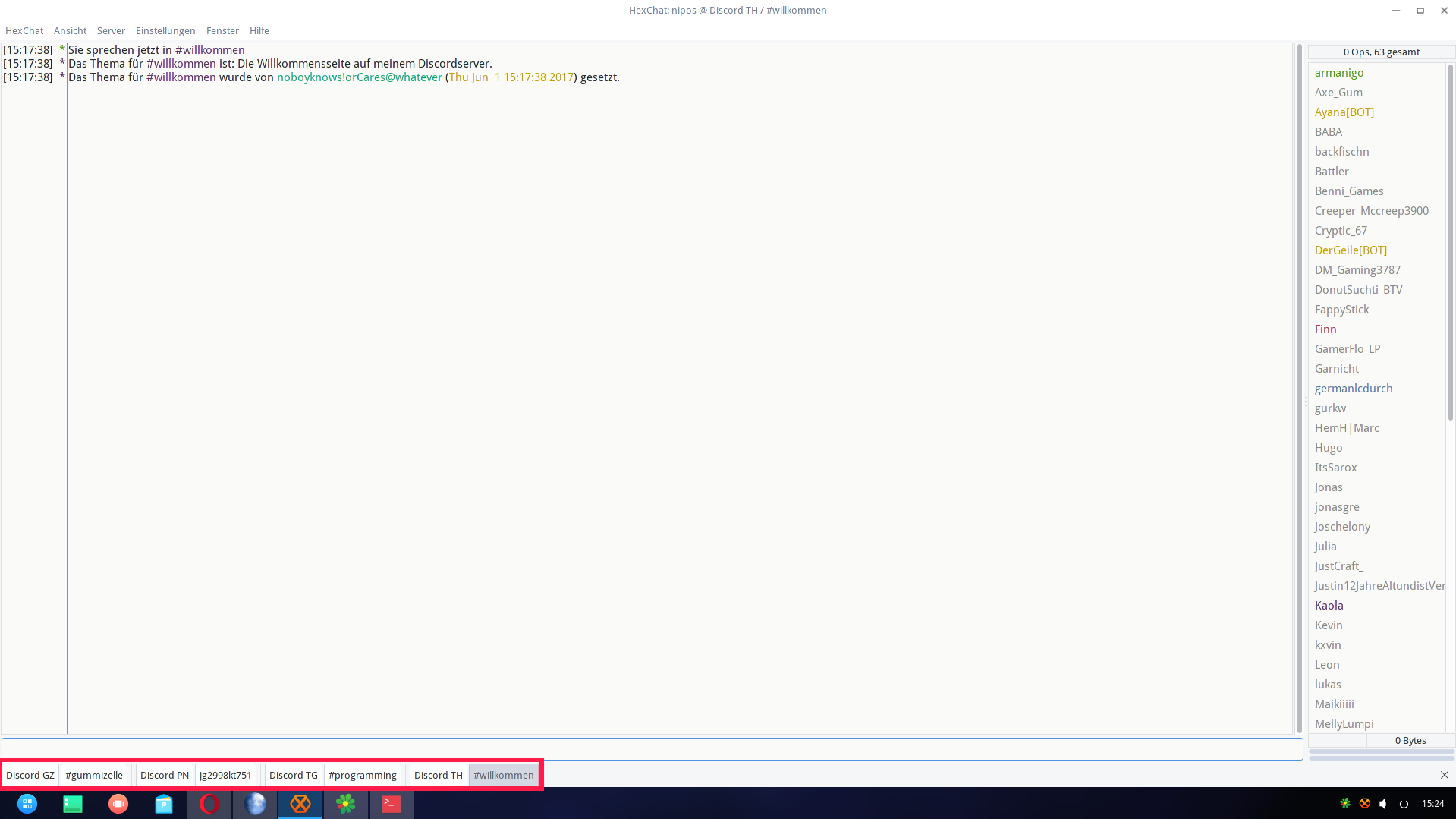Image resolution: width=1456 pixels, height=819 pixels.
Task: Open the launcher icon in the taskbar
Action: pos(27,804)
